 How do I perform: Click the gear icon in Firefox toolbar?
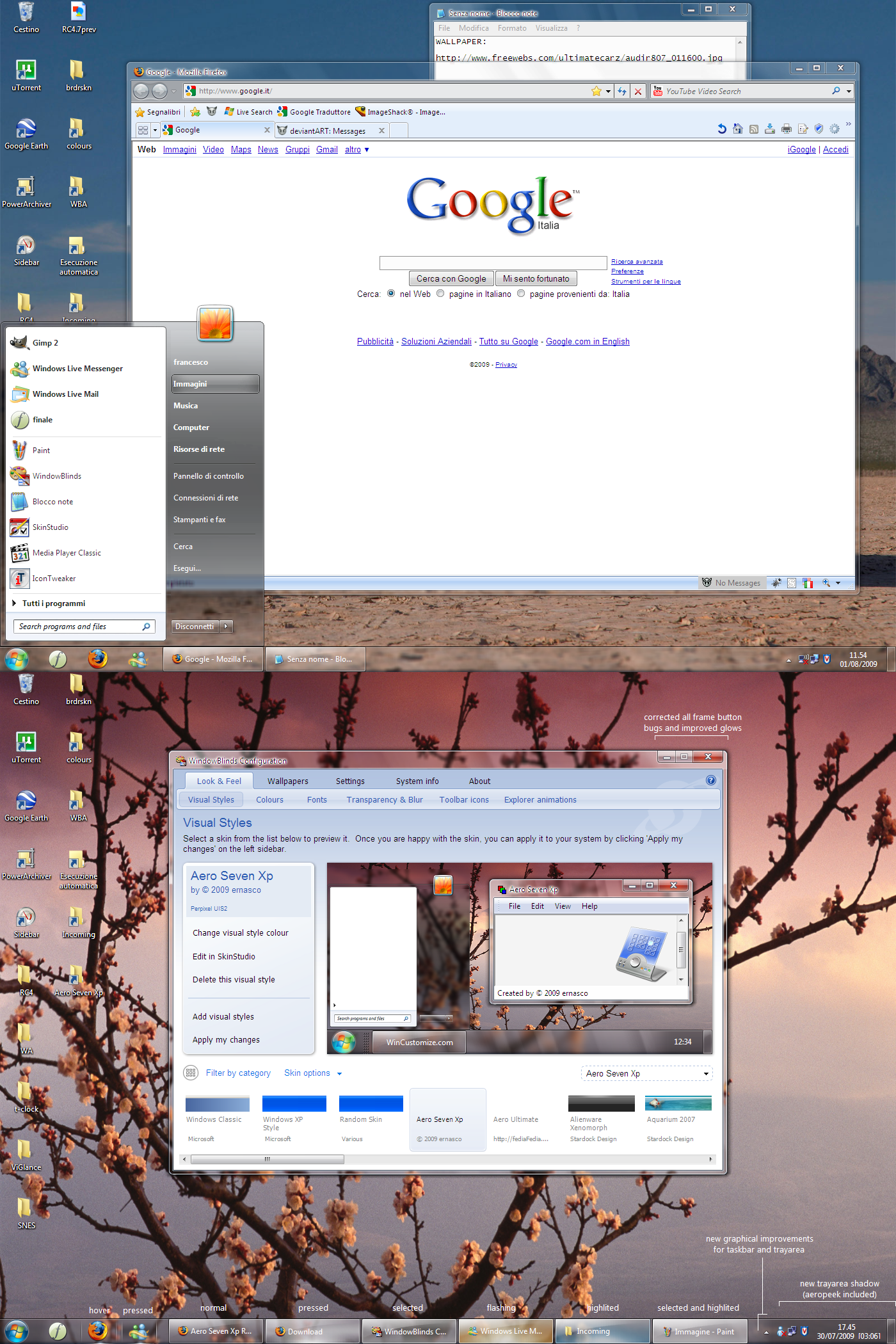click(x=835, y=129)
